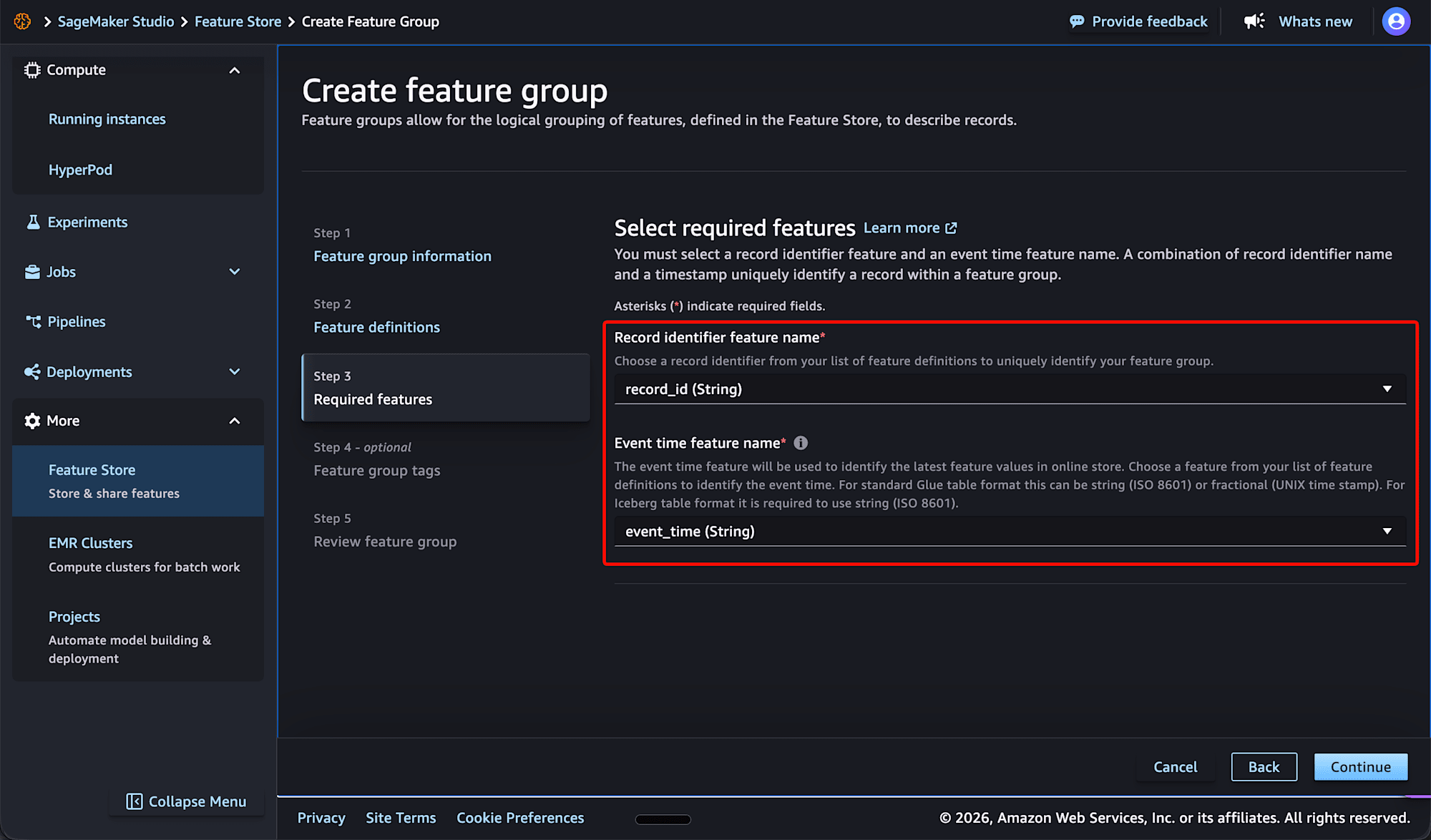Open the Record identifier feature name dropdown

pos(1010,389)
